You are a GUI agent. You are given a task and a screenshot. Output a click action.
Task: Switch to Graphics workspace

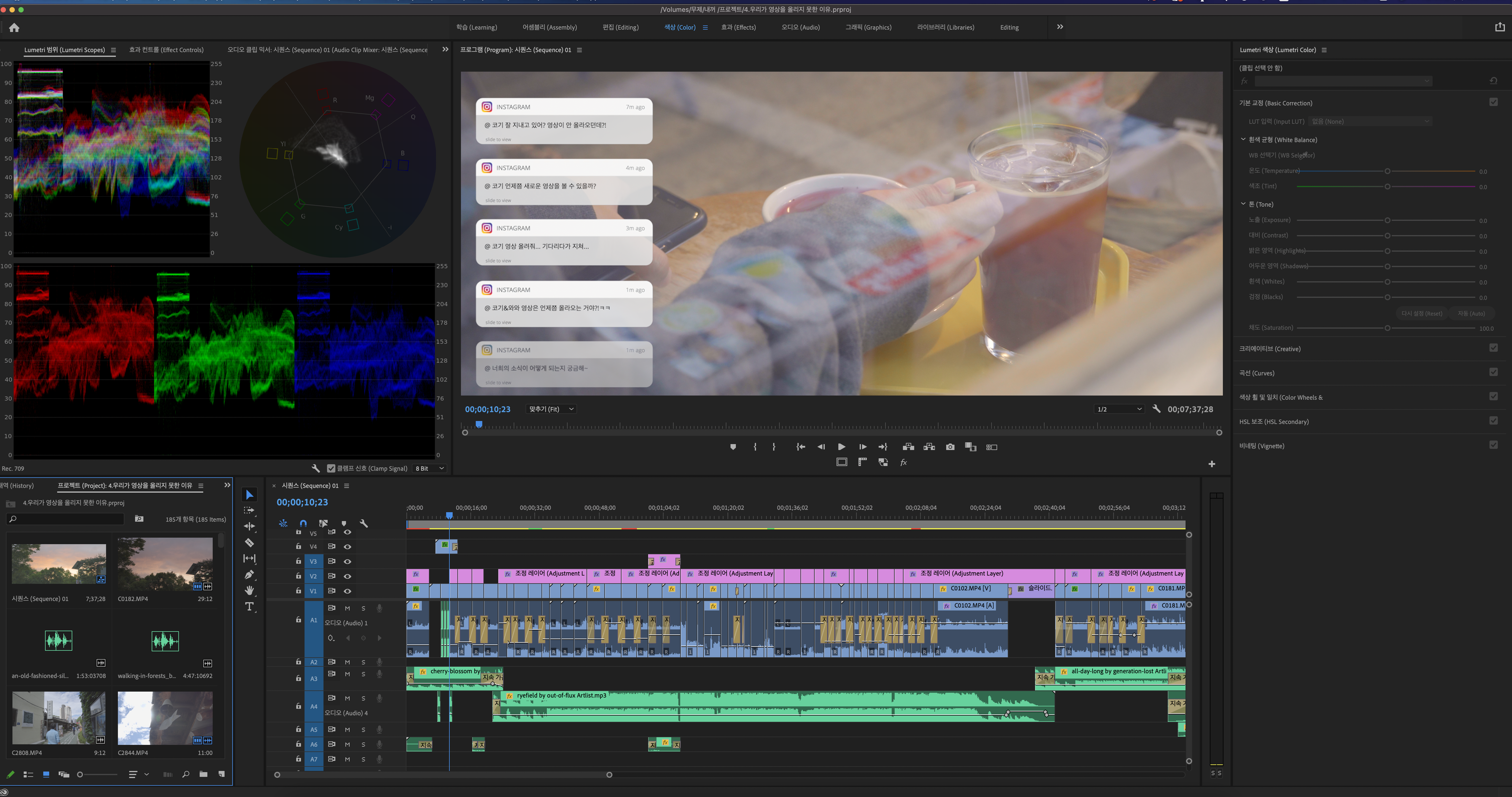pyautogui.click(x=868, y=27)
